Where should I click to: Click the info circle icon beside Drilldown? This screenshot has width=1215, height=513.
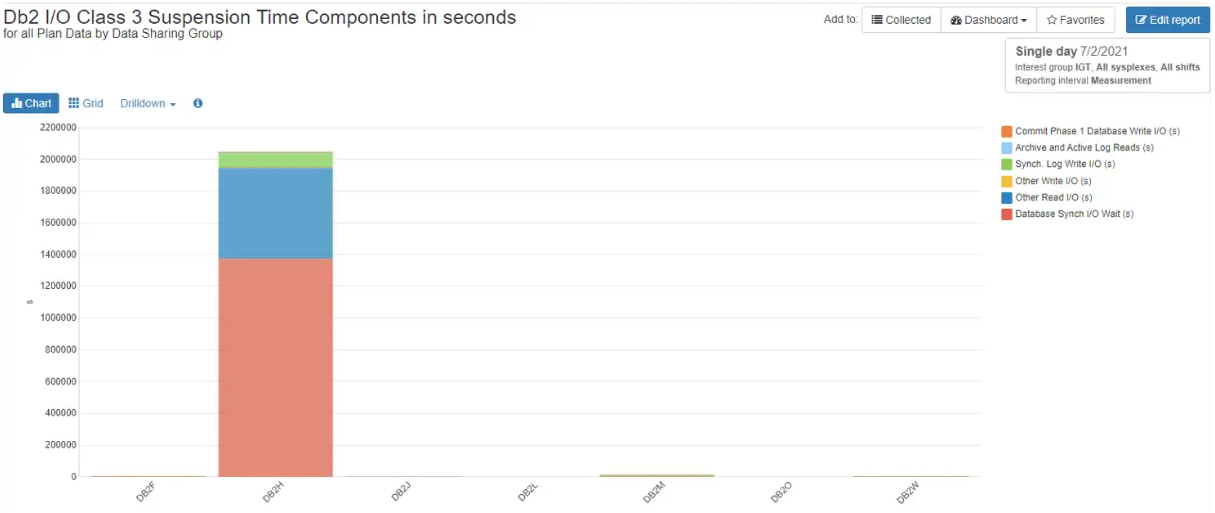[x=198, y=103]
